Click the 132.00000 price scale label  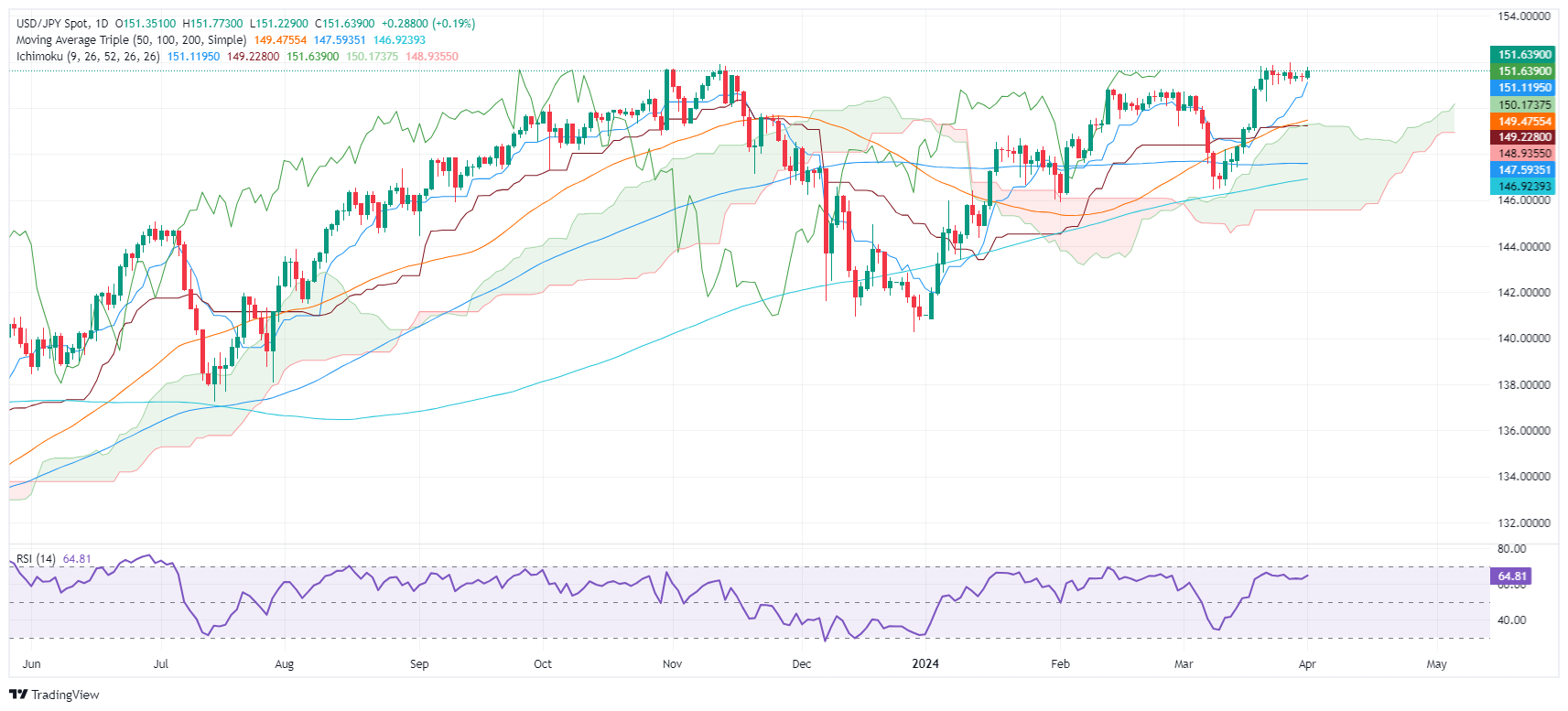1524,522
